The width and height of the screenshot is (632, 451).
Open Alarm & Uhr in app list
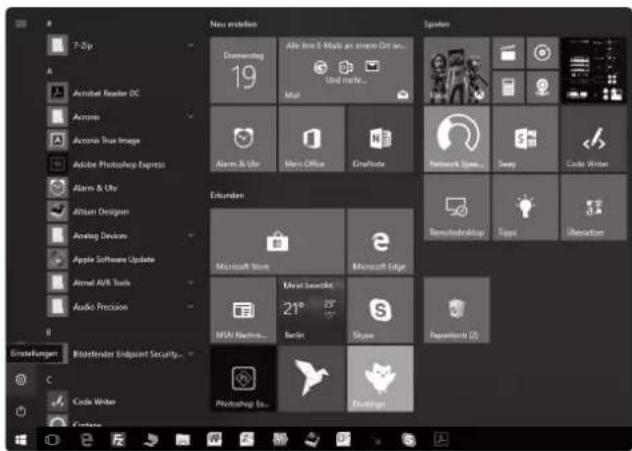pos(120,188)
